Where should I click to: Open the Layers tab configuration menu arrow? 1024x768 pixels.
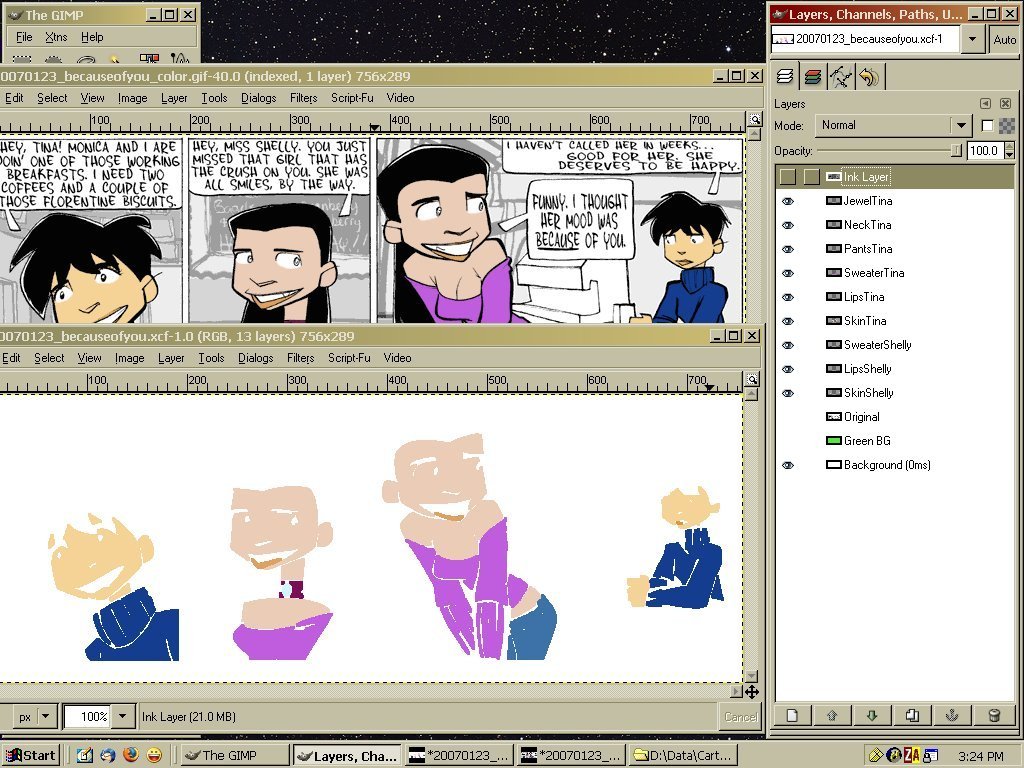[985, 104]
